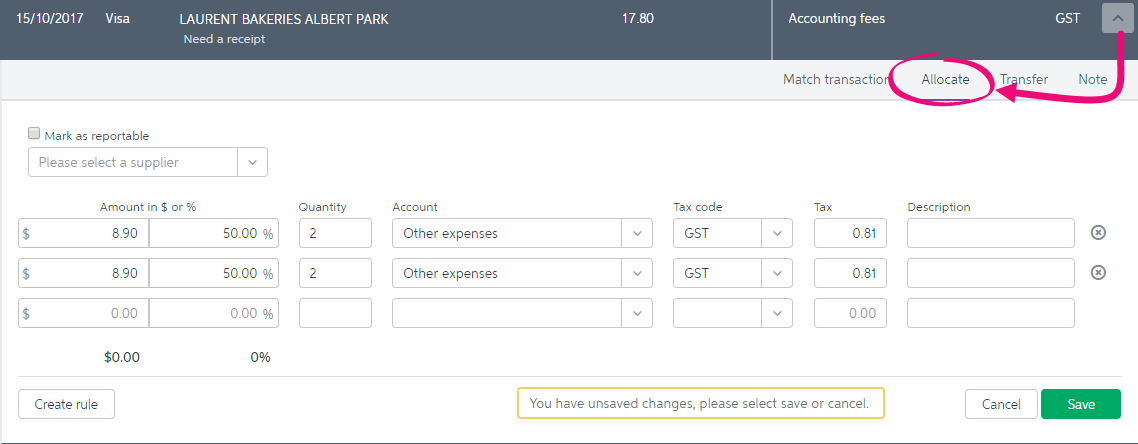Click the first row Description field
The image size is (1138, 444).
(x=991, y=234)
